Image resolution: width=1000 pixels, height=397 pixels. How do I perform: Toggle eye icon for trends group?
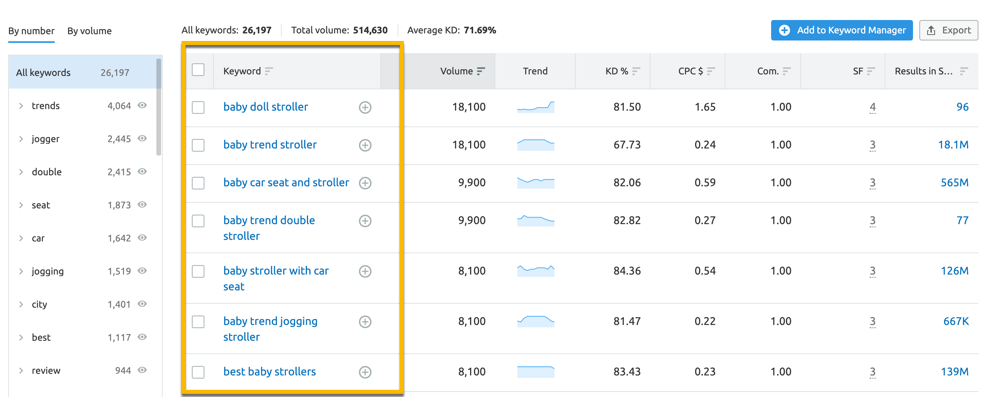pos(142,105)
